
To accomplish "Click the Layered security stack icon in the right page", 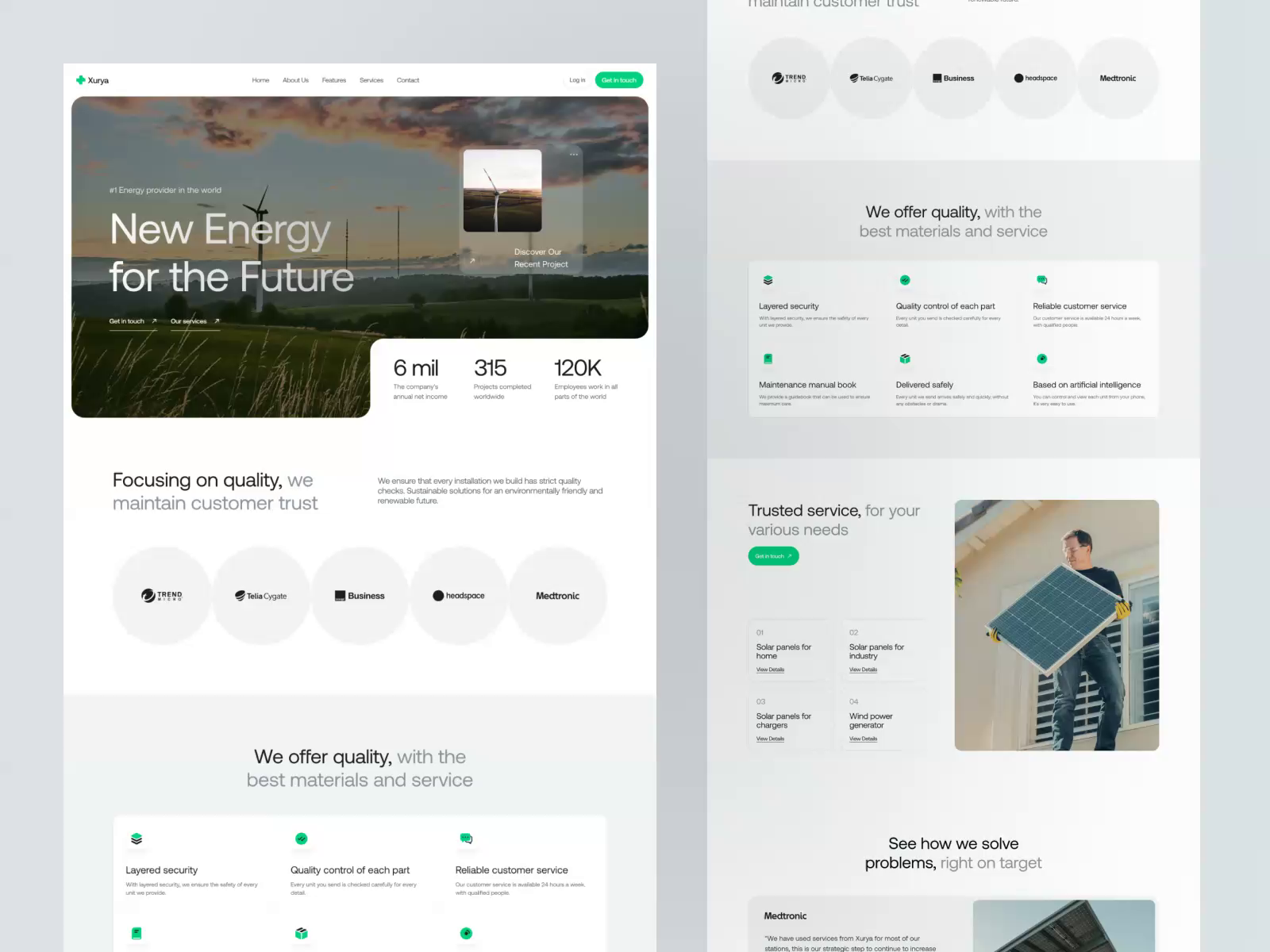I will (x=768, y=280).
